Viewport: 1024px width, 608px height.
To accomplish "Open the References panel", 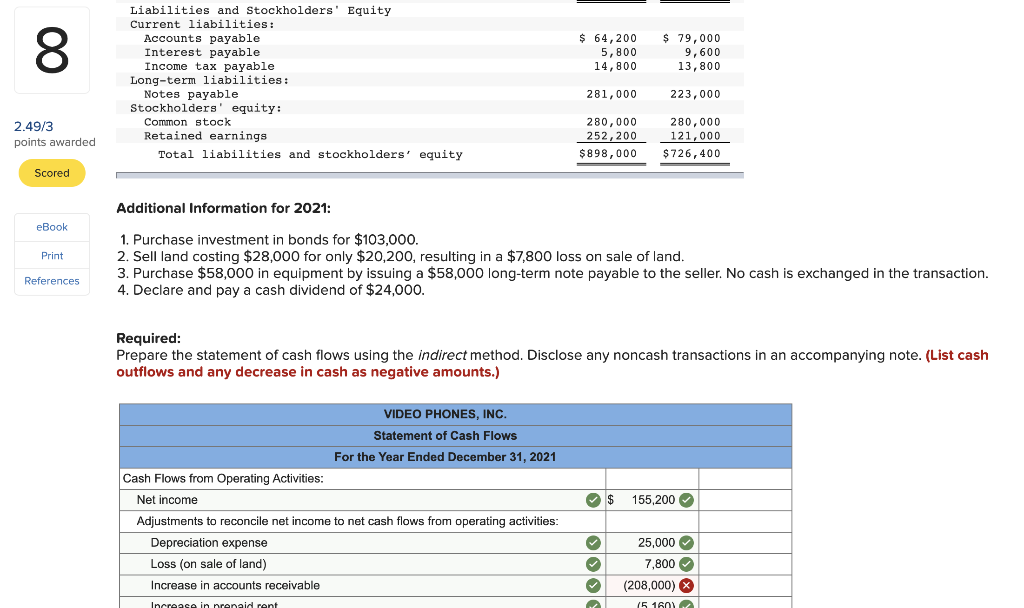I will [51, 281].
